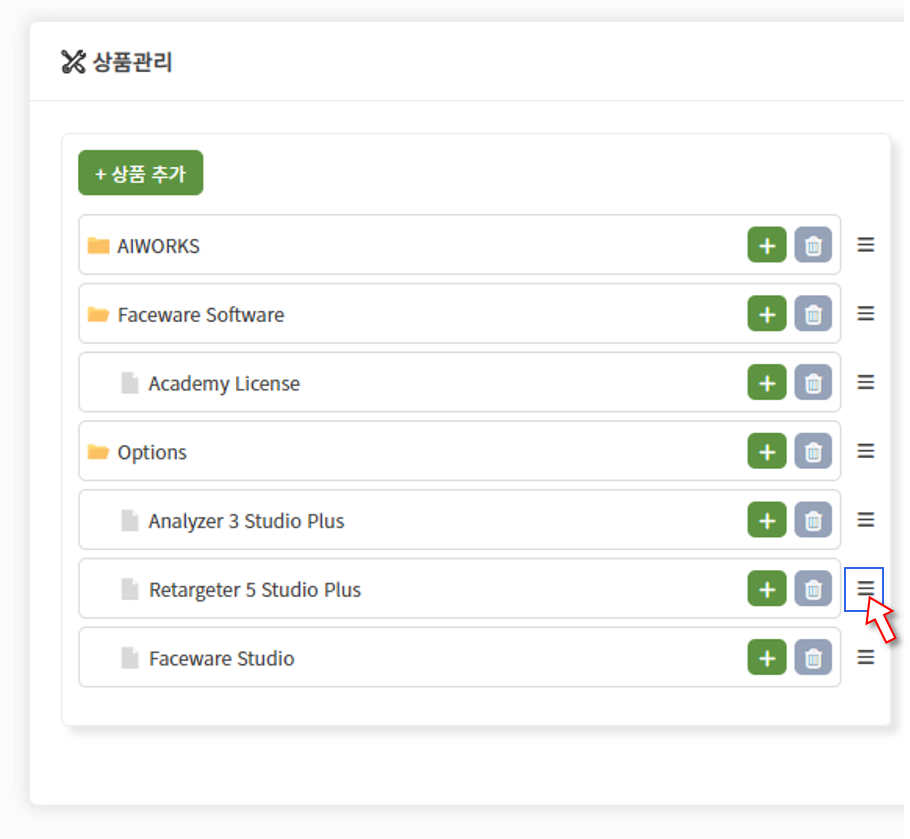
Task: Delete the Faceware Software folder with trash icon
Action: pos(812,314)
